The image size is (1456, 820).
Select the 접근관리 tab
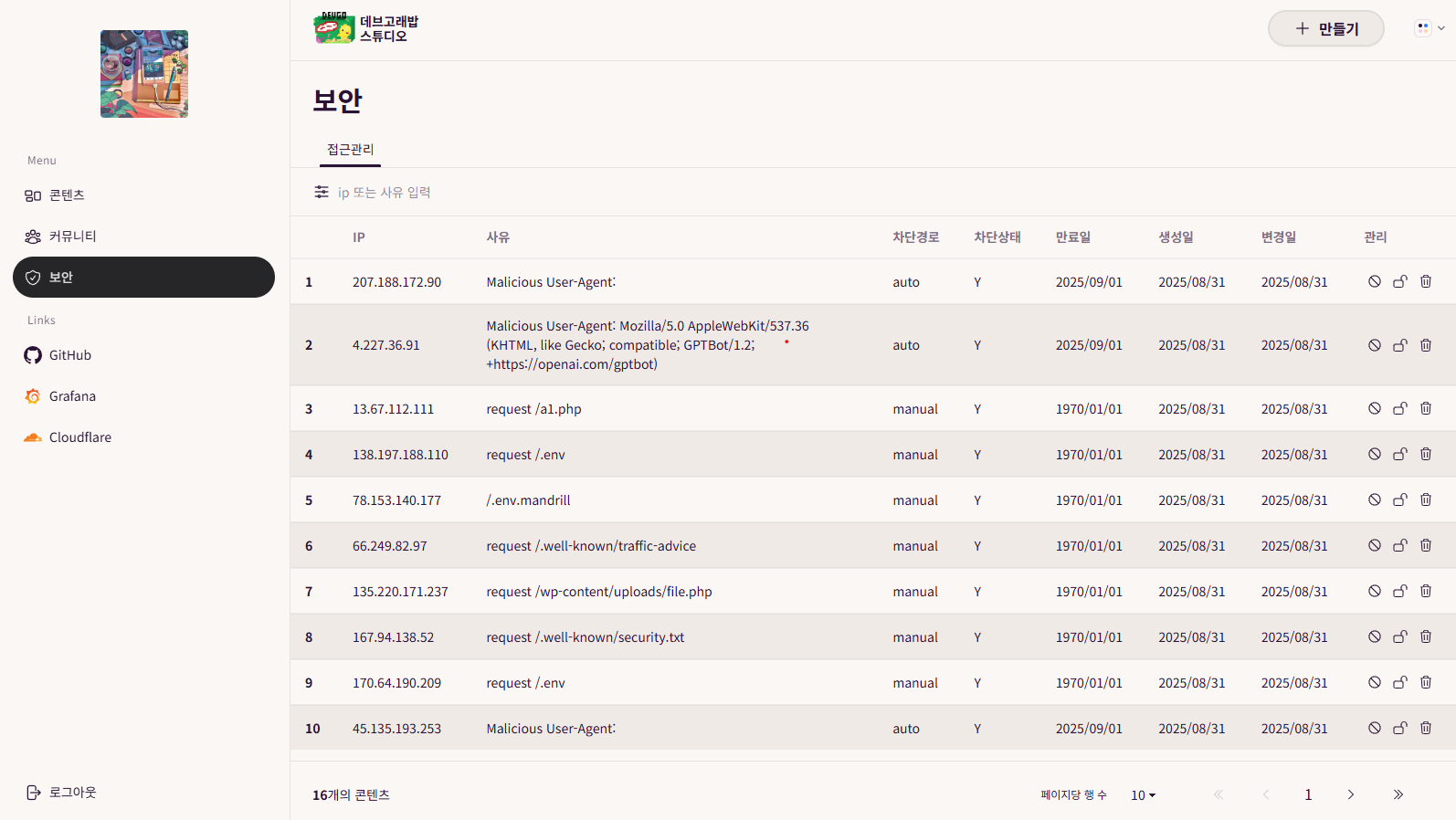click(350, 150)
